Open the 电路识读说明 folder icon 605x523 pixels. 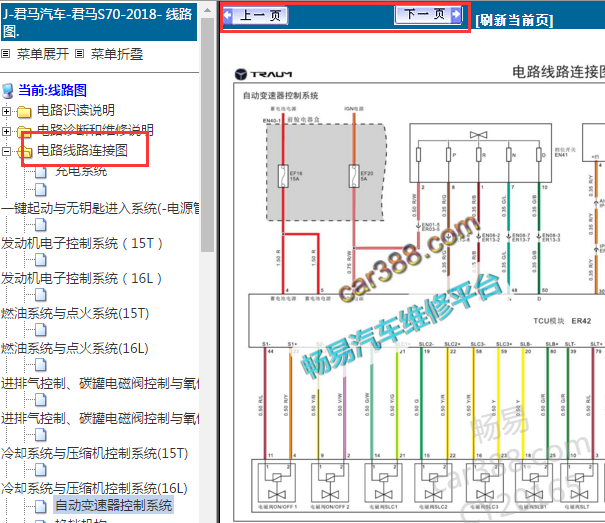coord(24,112)
